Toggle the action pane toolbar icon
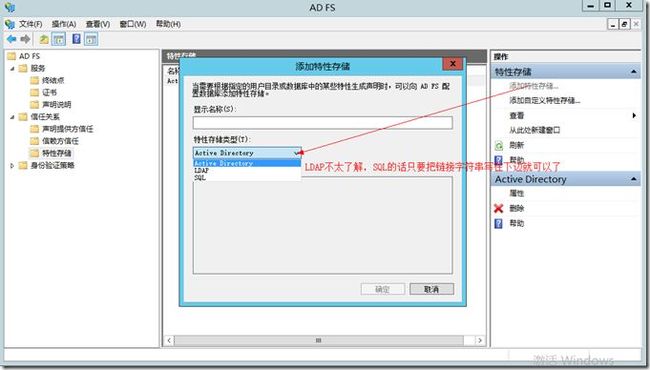650x370 pixels. pyautogui.click(x=91, y=39)
